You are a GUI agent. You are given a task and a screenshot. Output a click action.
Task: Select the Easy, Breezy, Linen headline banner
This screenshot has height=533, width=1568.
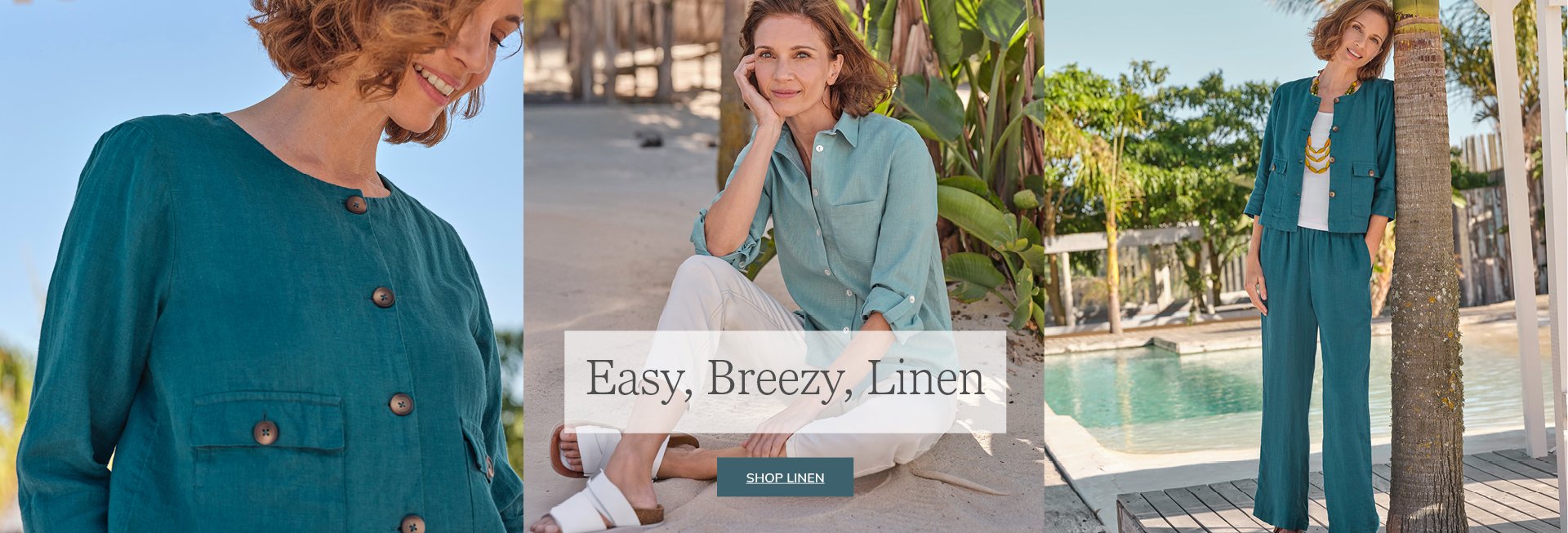click(x=785, y=381)
